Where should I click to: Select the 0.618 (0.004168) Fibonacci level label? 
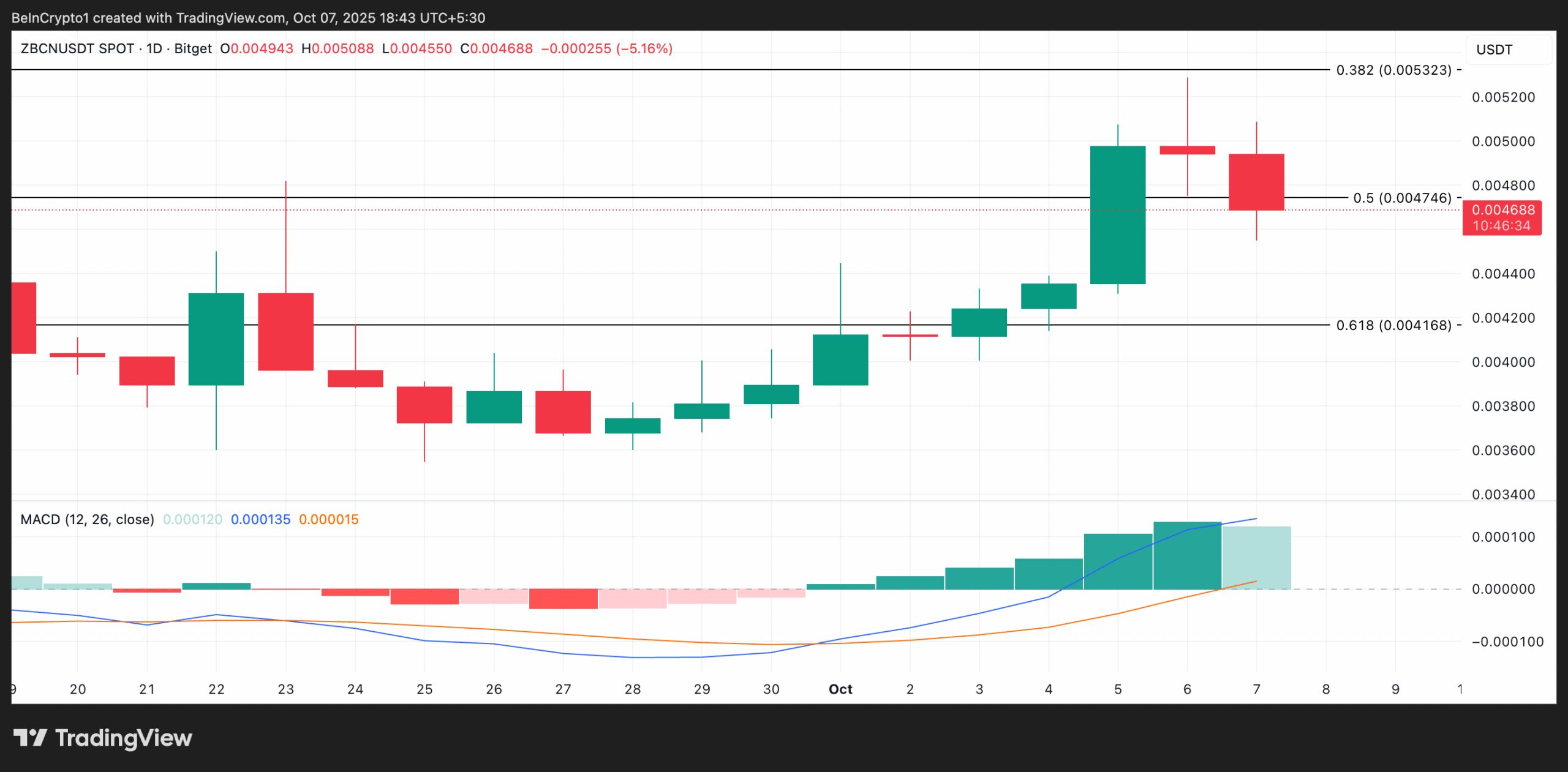pos(1393,325)
